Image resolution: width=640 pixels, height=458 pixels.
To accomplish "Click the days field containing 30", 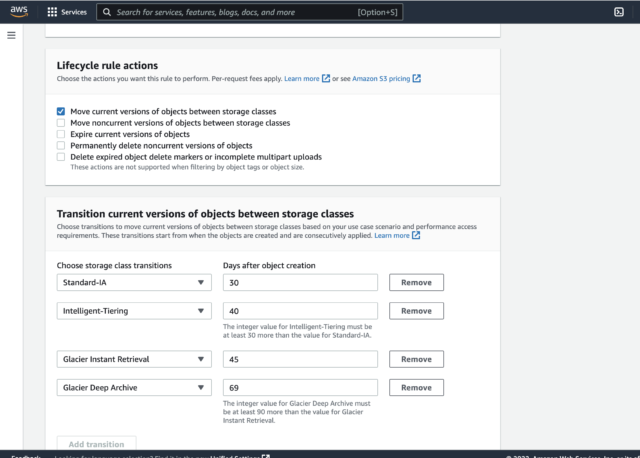I will point(300,282).
